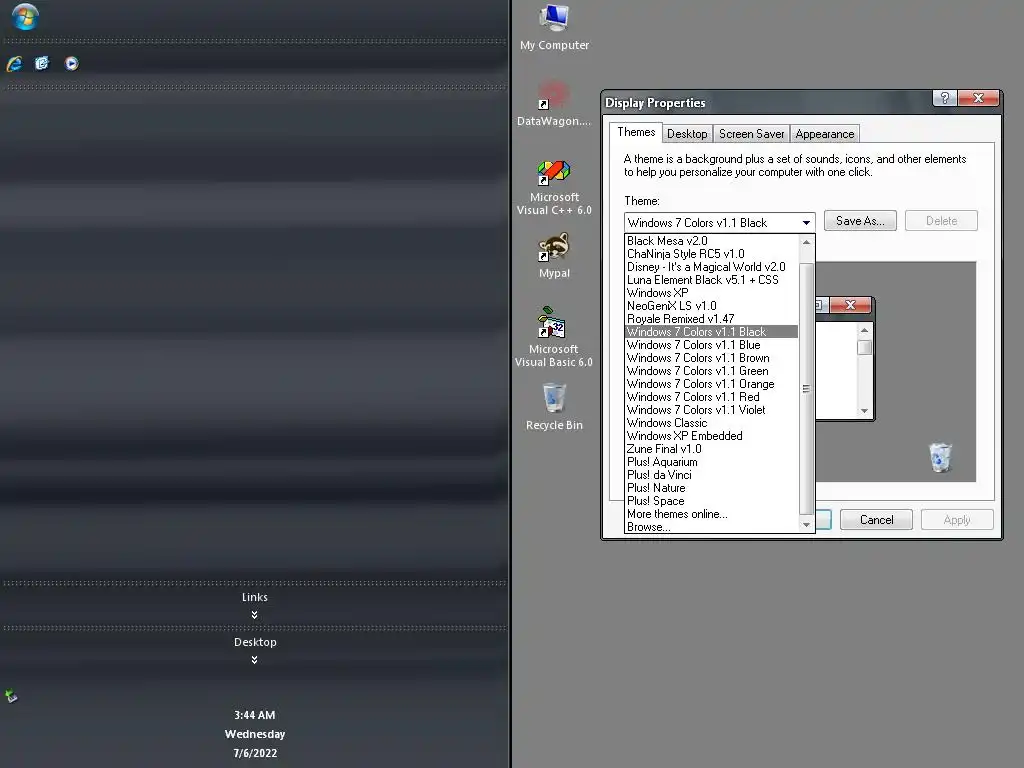Select Plus! Aquarium theme

coord(711,462)
